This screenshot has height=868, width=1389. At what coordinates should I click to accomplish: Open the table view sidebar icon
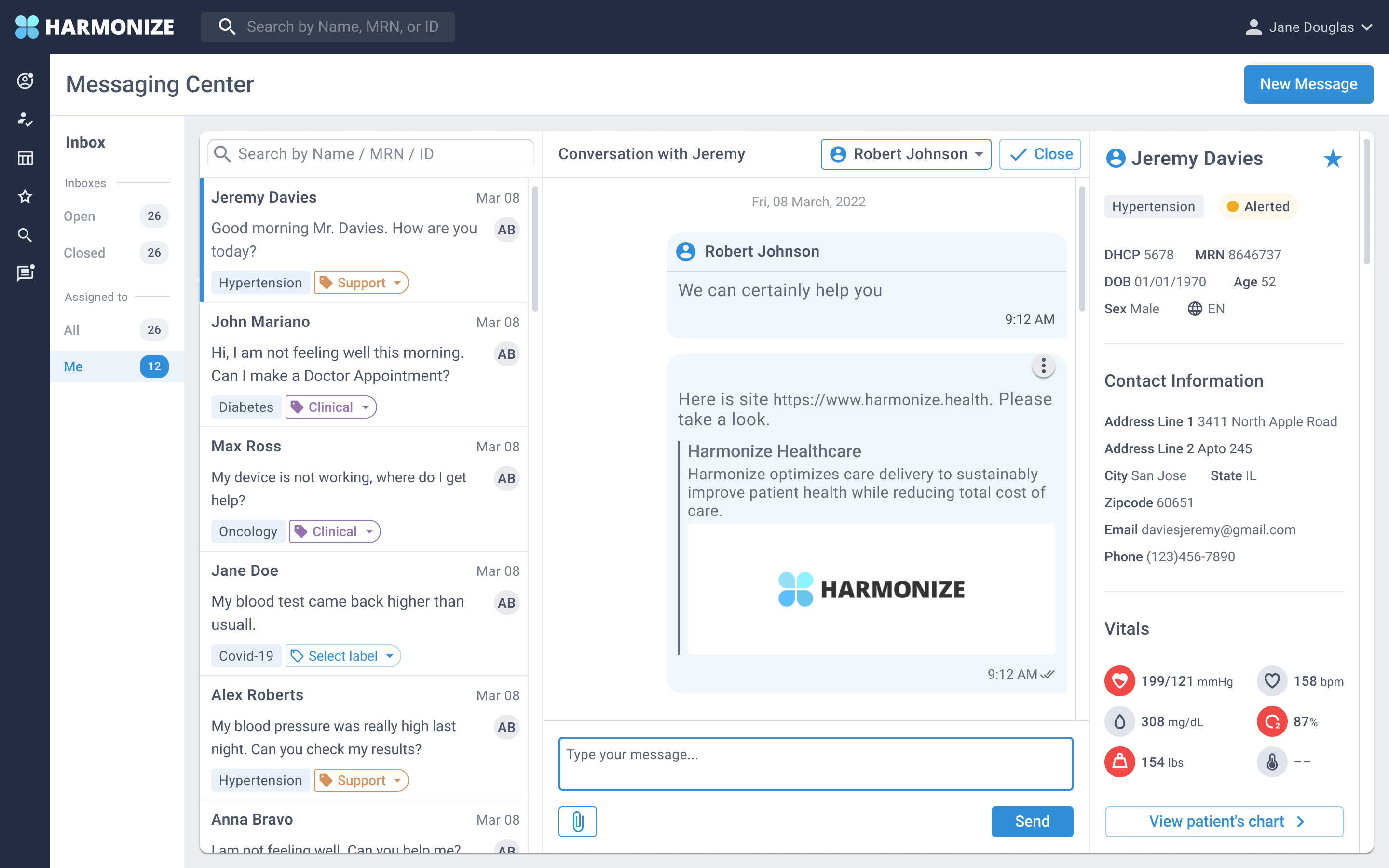tap(25, 159)
